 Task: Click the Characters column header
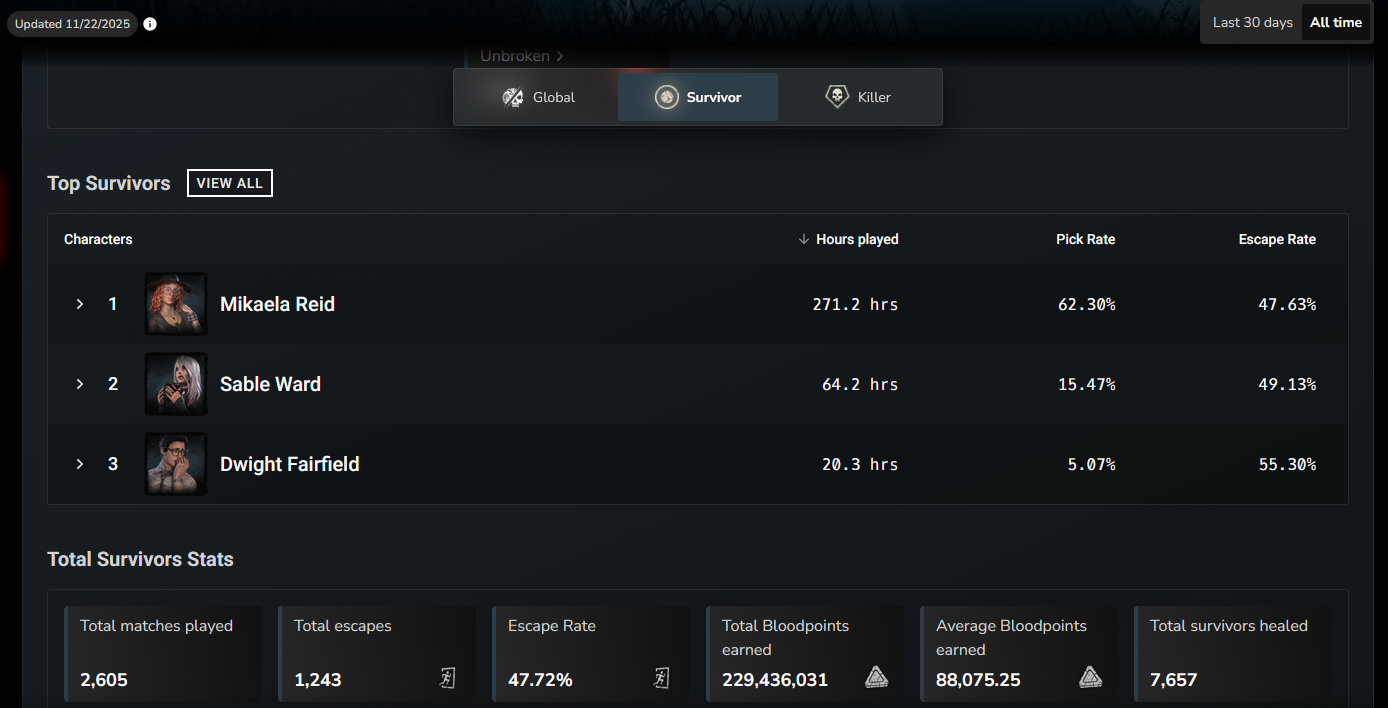coord(98,239)
